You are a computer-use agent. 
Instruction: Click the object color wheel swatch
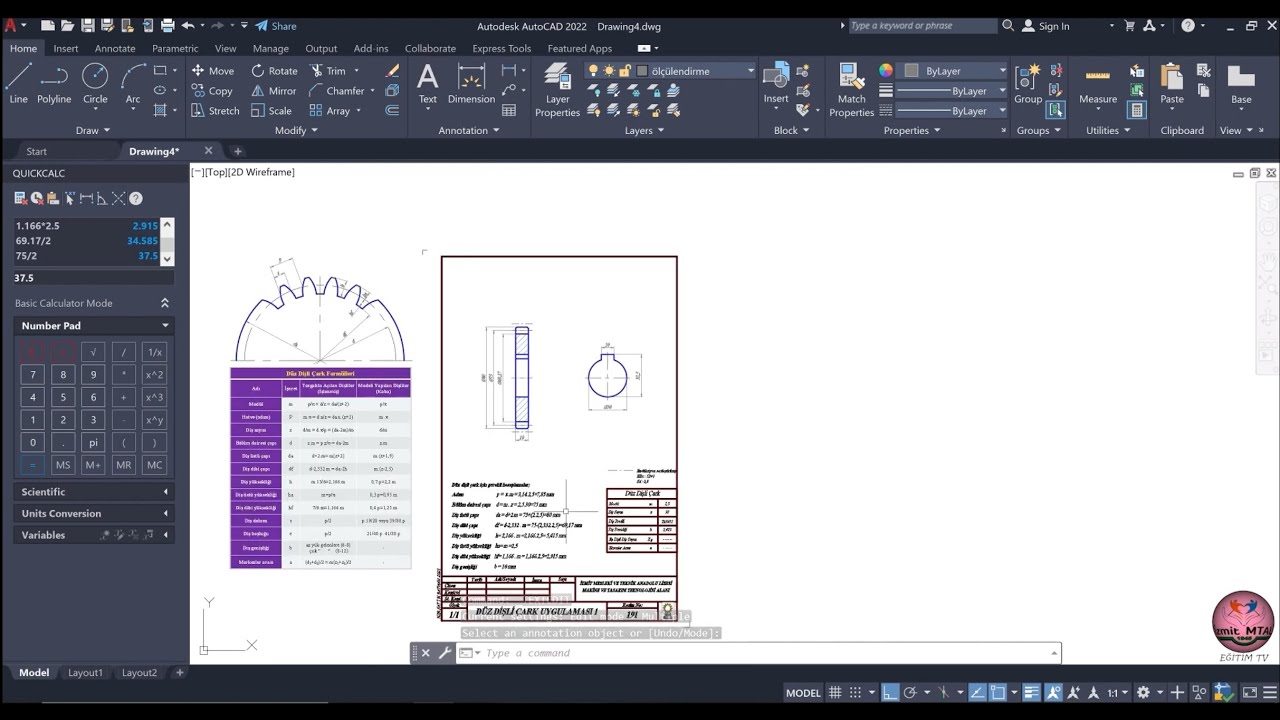886,71
